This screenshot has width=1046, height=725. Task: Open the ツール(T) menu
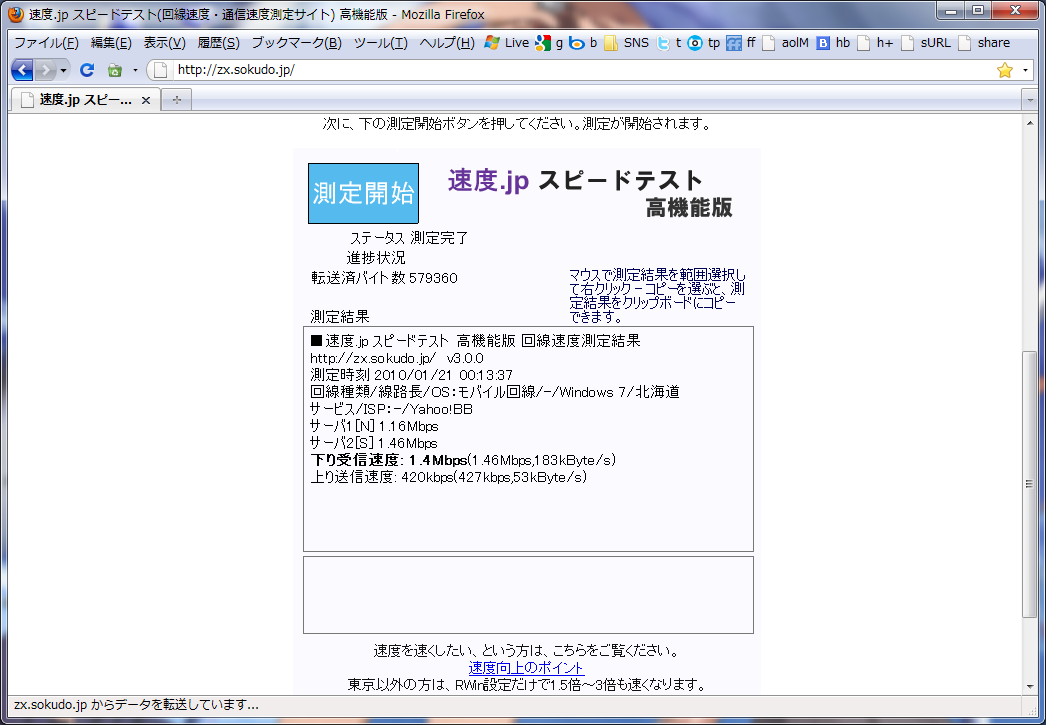tap(380, 43)
